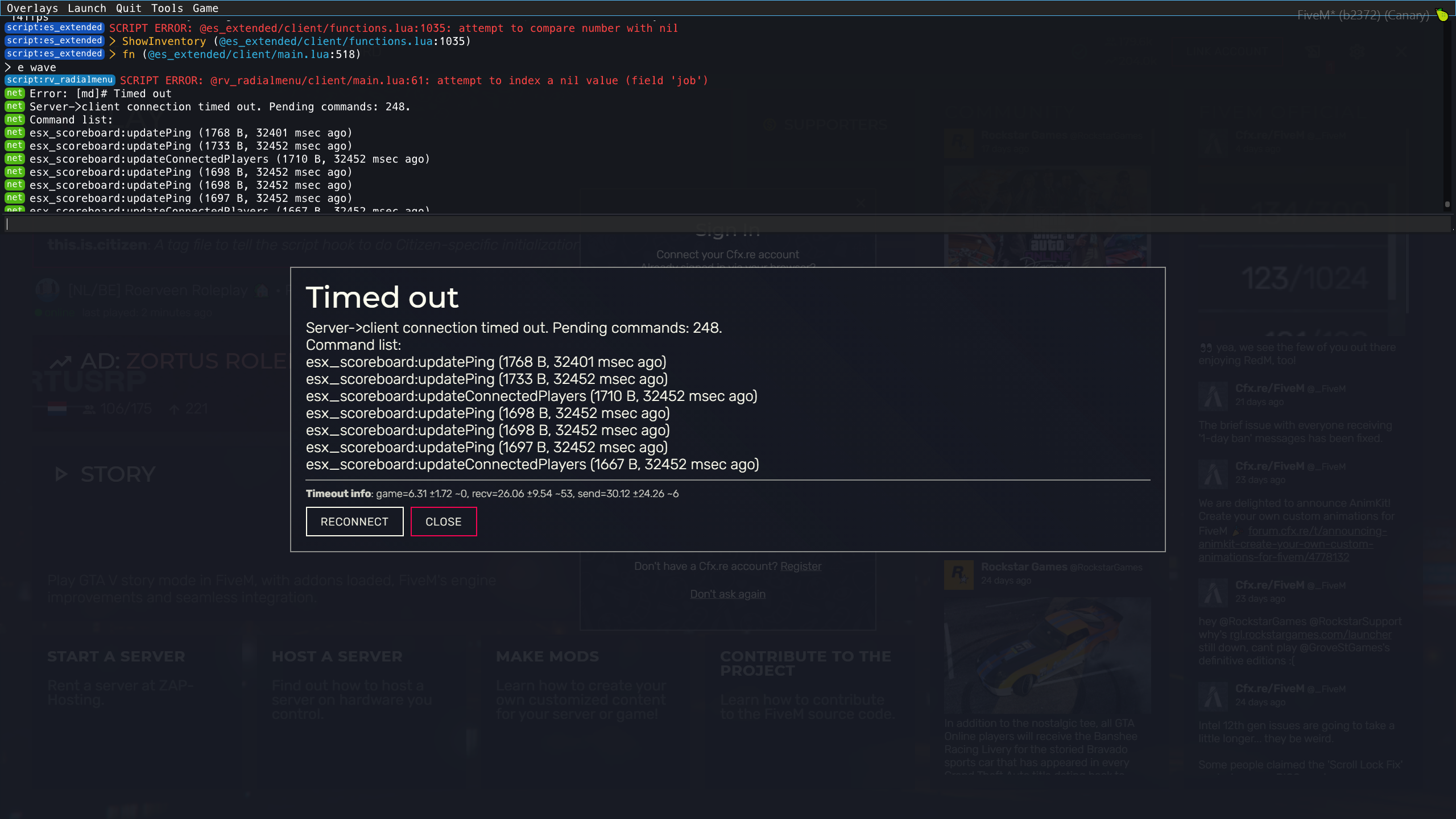
Task: Click the Don't ask again link
Action: tap(727, 594)
